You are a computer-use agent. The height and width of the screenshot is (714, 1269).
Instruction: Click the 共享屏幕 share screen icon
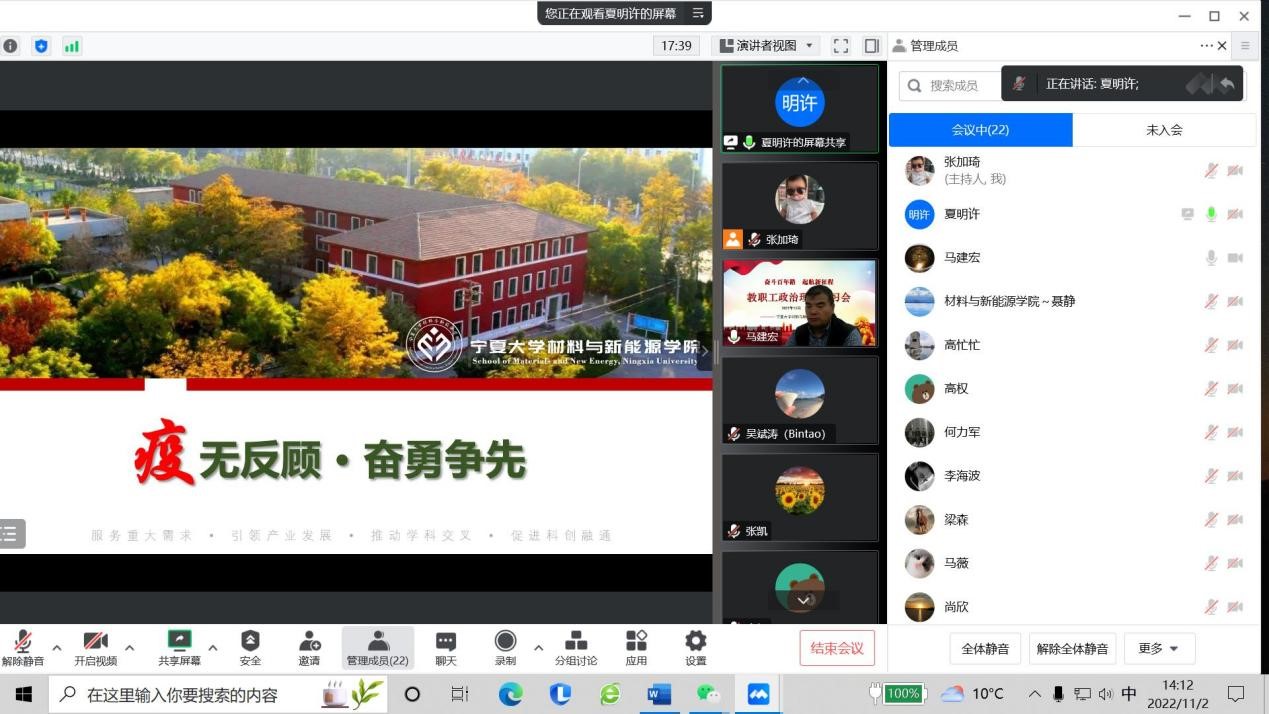click(179, 641)
